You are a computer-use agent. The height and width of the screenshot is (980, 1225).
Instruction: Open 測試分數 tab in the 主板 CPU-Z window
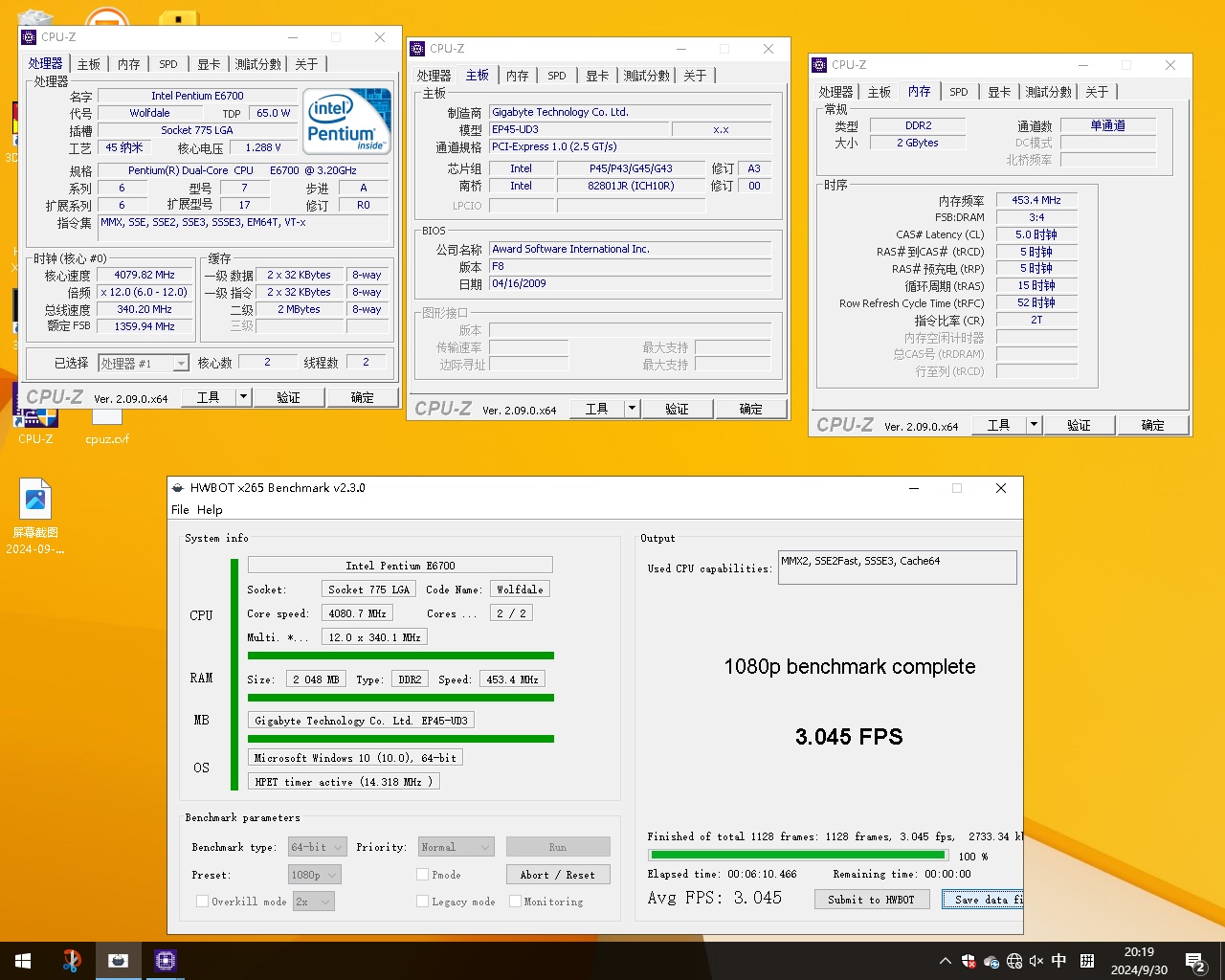647,76
